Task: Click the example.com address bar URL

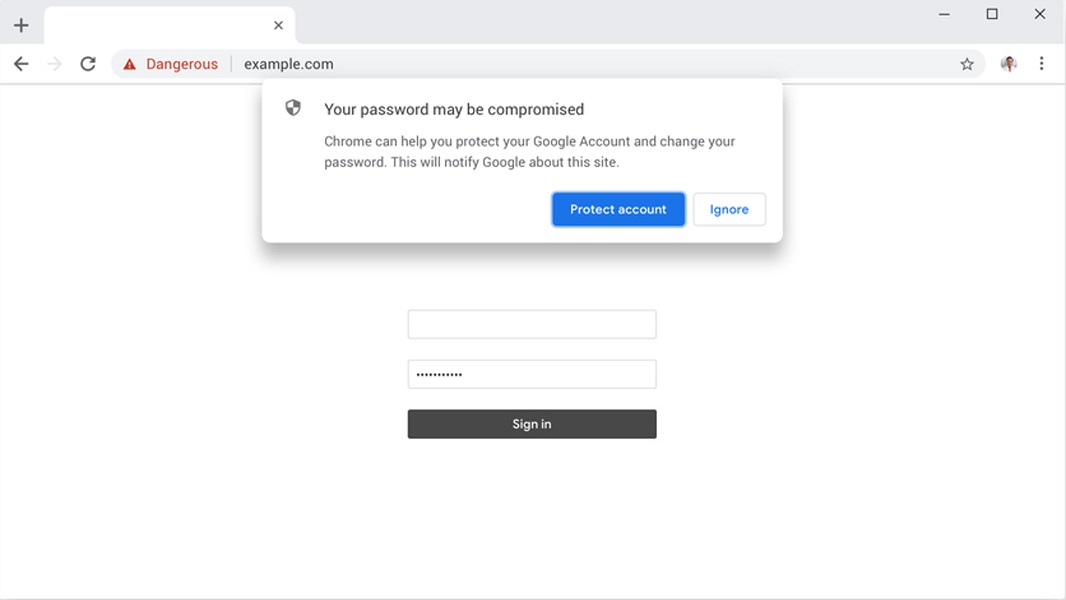Action: 289,64
